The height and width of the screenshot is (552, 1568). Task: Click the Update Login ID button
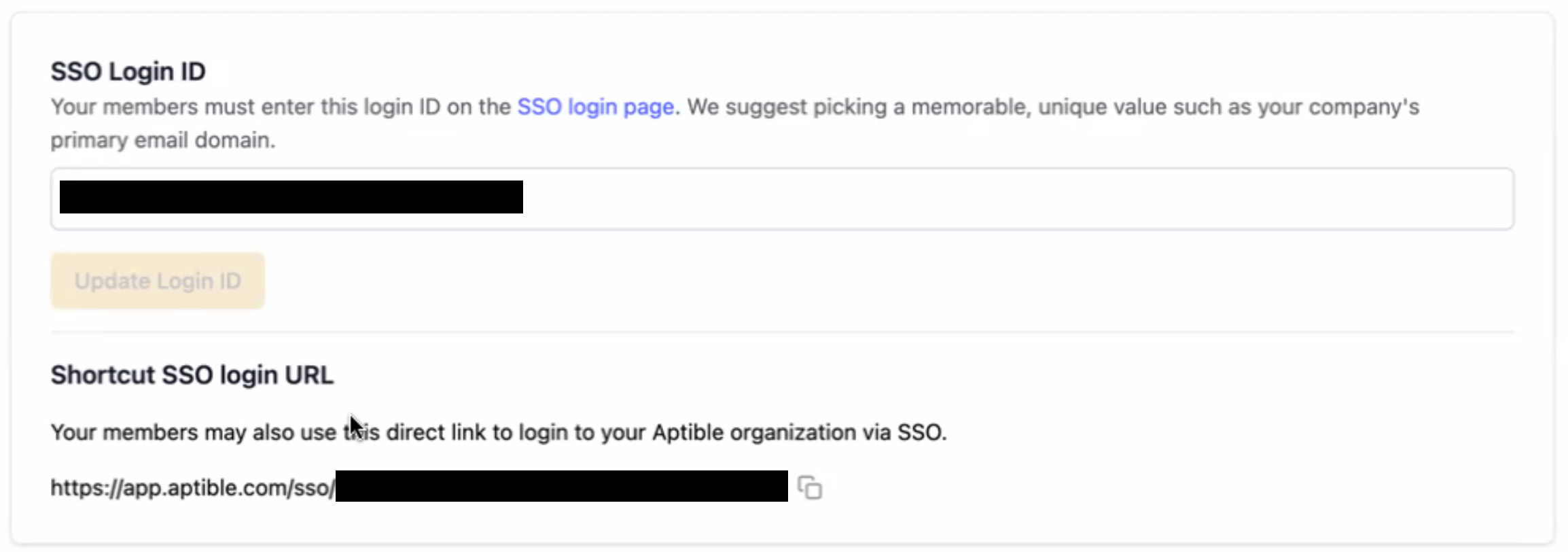pyautogui.click(x=158, y=281)
